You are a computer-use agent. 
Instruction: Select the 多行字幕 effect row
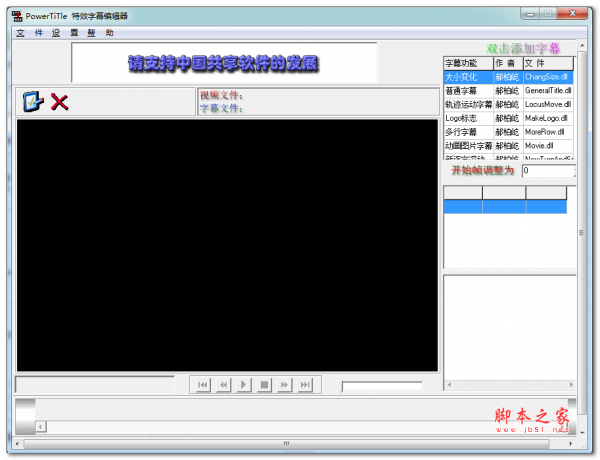pos(509,132)
